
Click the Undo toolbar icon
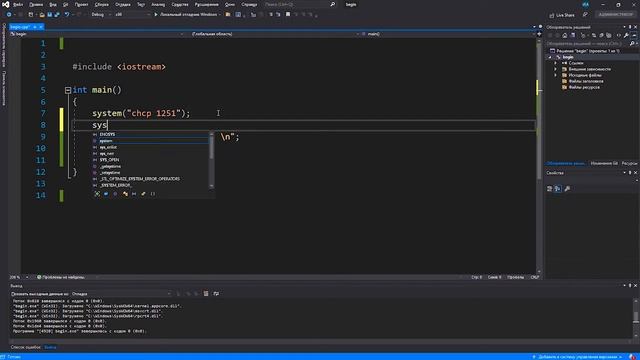67,15
